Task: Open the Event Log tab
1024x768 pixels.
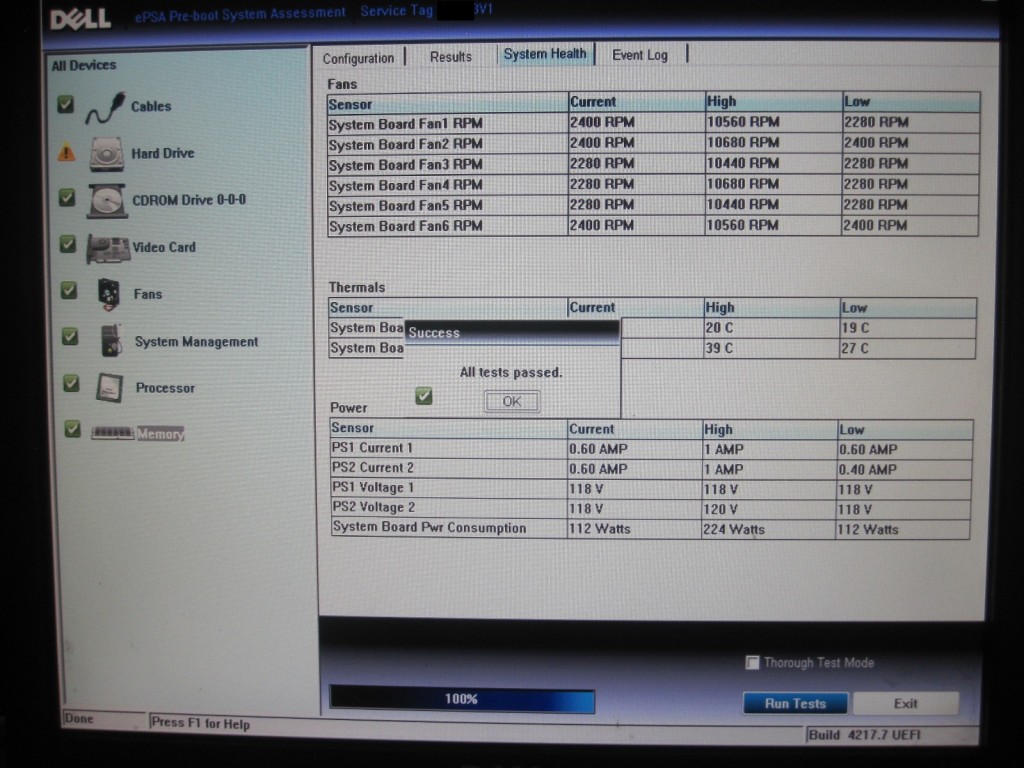Action: pyautogui.click(x=640, y=55)
